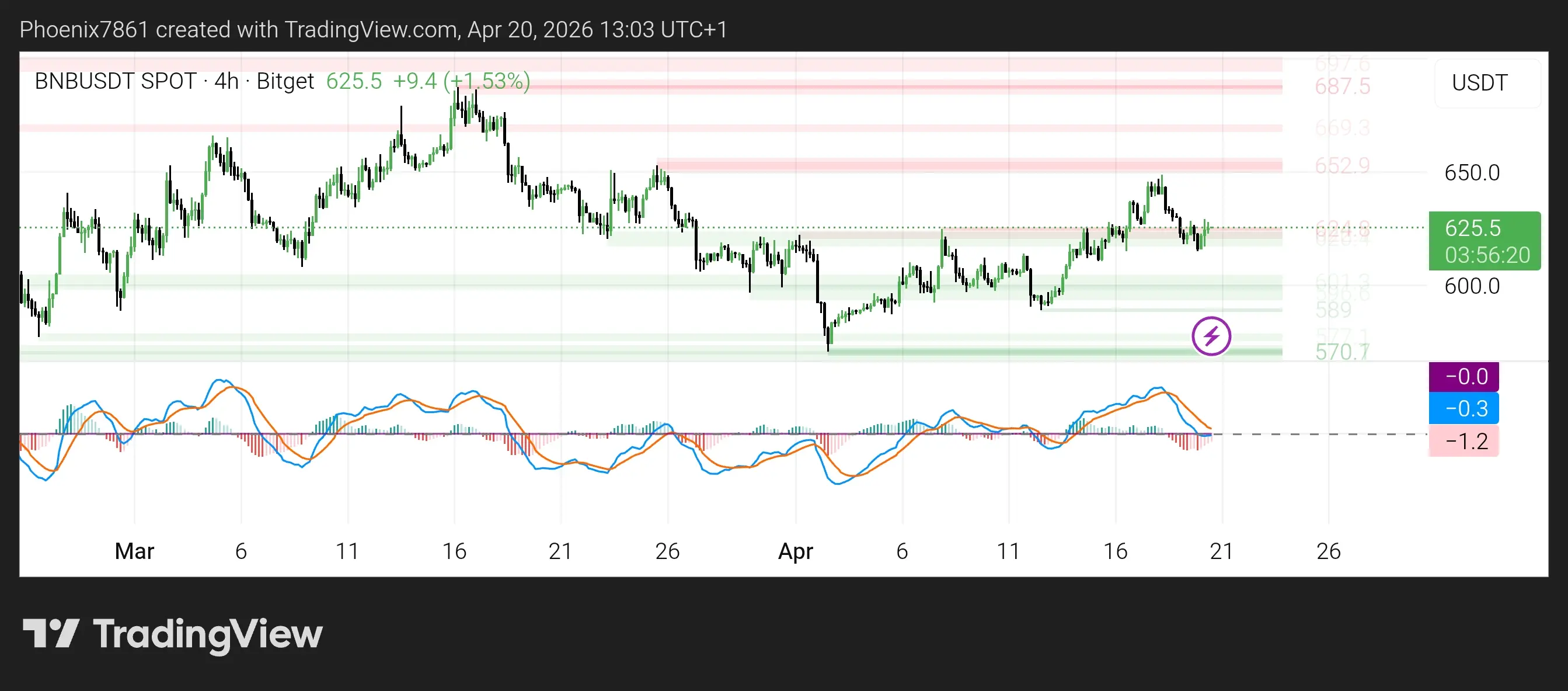Click the 589 support level label
1568x691 pixels.
coord(1333,311)
